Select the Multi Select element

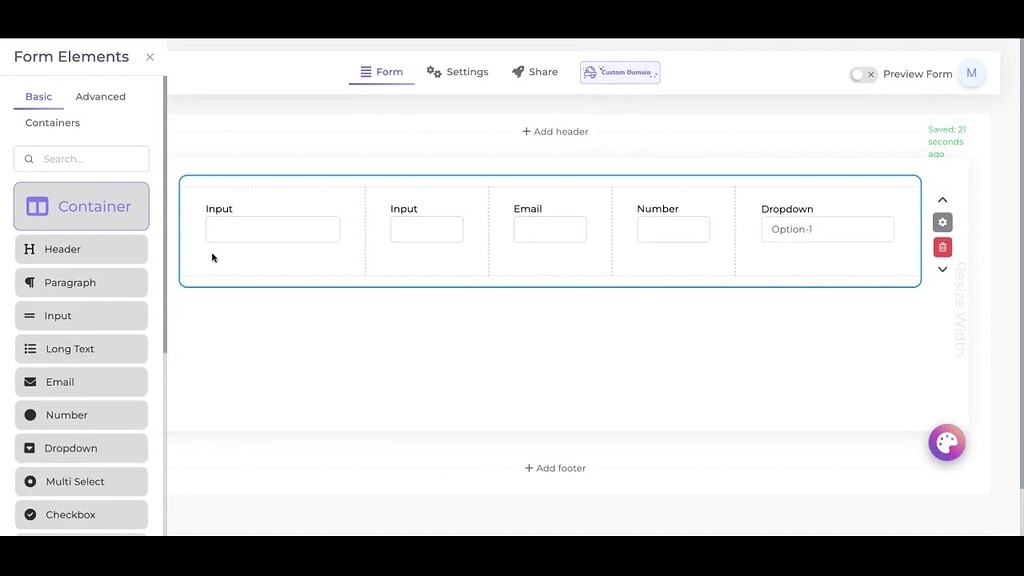[80, 481]
